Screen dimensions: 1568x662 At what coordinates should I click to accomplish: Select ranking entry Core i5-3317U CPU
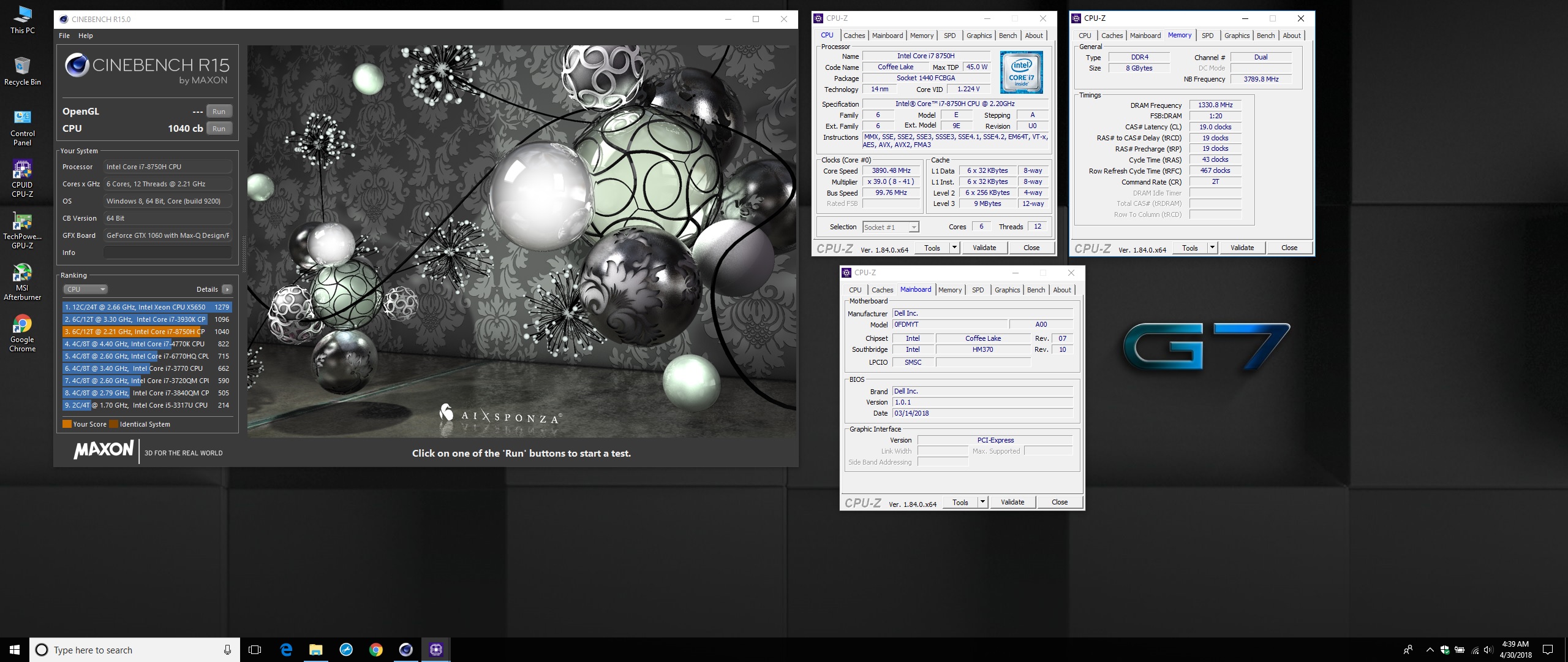pos(147,405)
